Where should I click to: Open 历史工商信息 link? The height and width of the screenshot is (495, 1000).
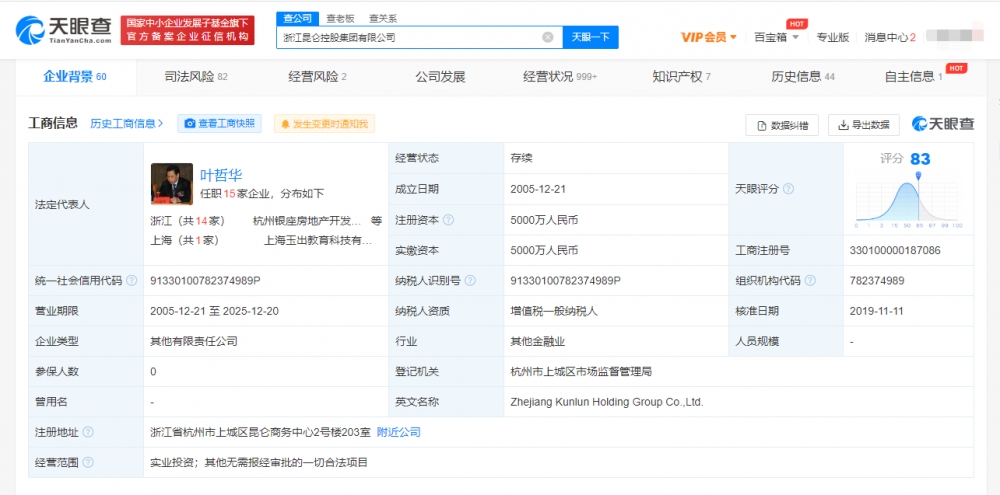click(x=127, y=124)
